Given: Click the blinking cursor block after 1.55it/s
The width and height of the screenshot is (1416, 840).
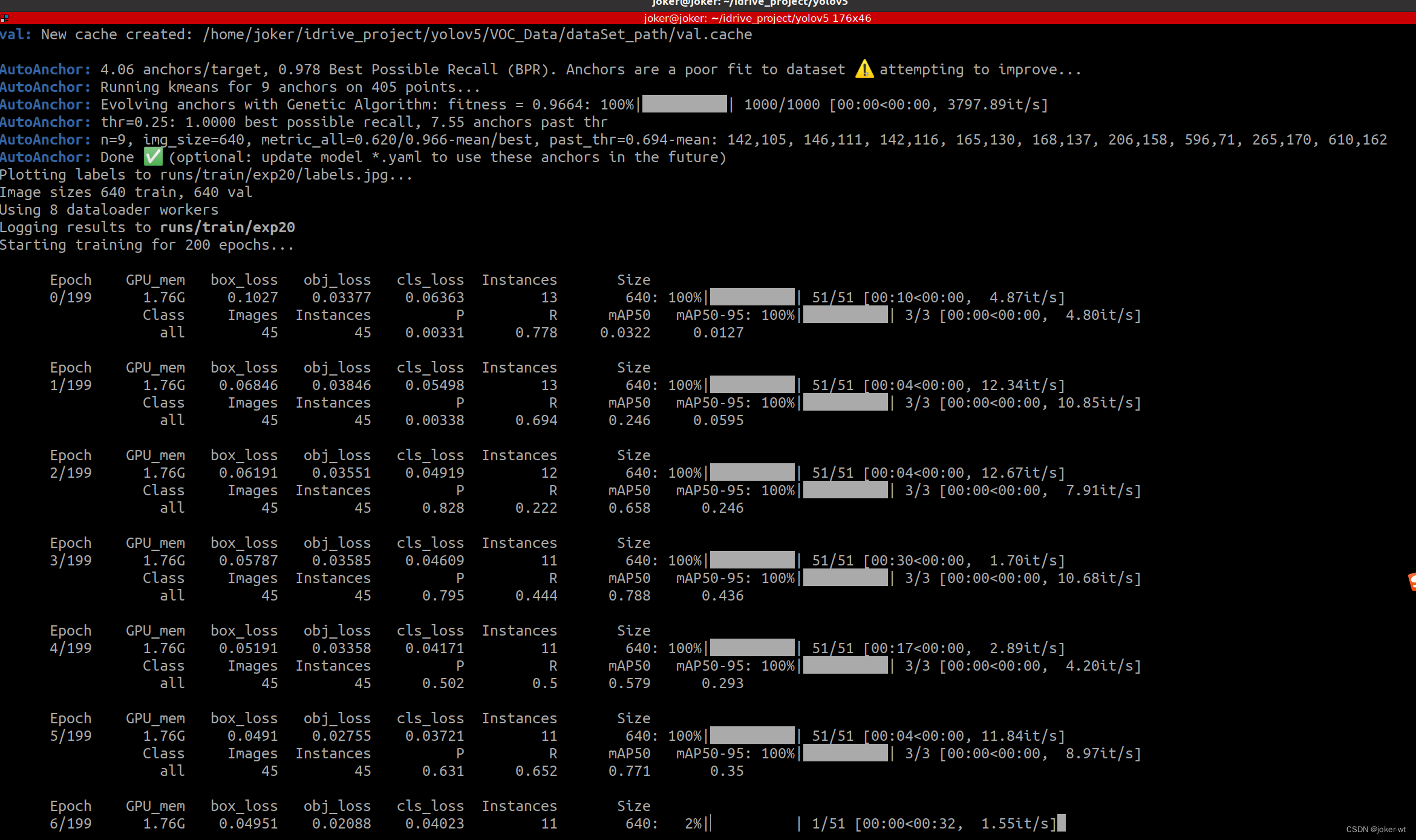Looking at the screenshot, I should point(1062,823).
